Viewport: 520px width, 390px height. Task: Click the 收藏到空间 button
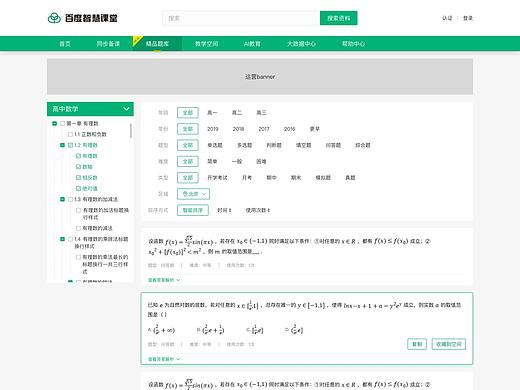[449, 344]
